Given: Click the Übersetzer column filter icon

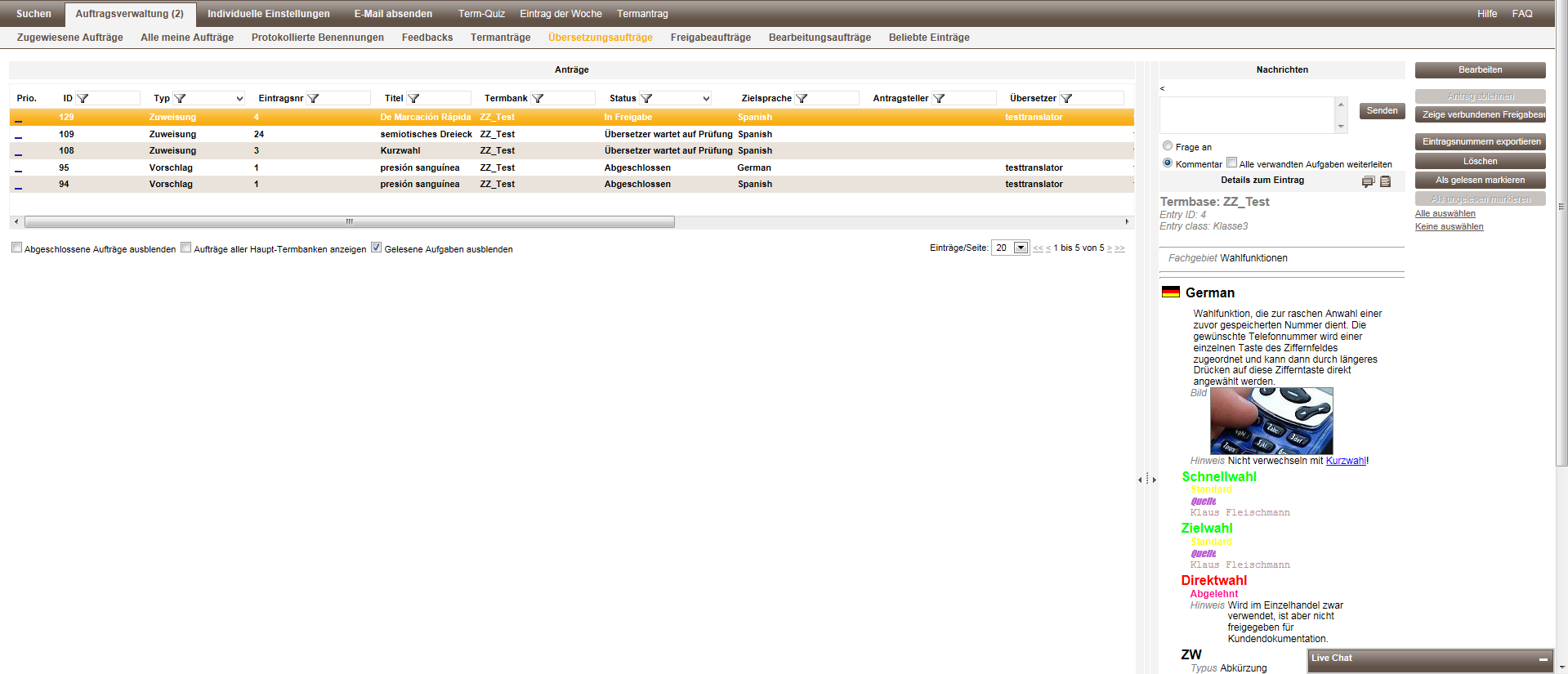Looking at the screenshot, I should (1066, 98).
